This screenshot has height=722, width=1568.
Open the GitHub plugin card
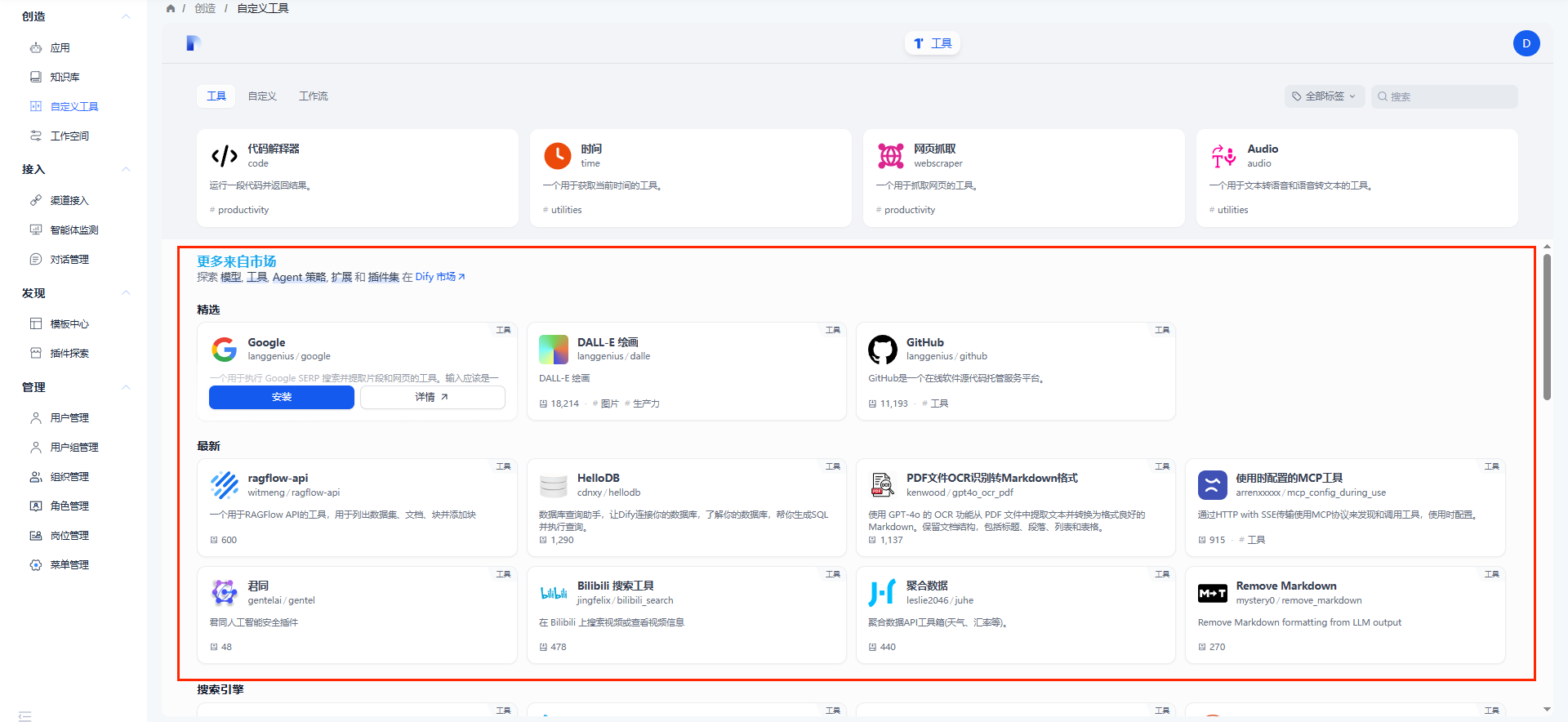point(1016,372)
